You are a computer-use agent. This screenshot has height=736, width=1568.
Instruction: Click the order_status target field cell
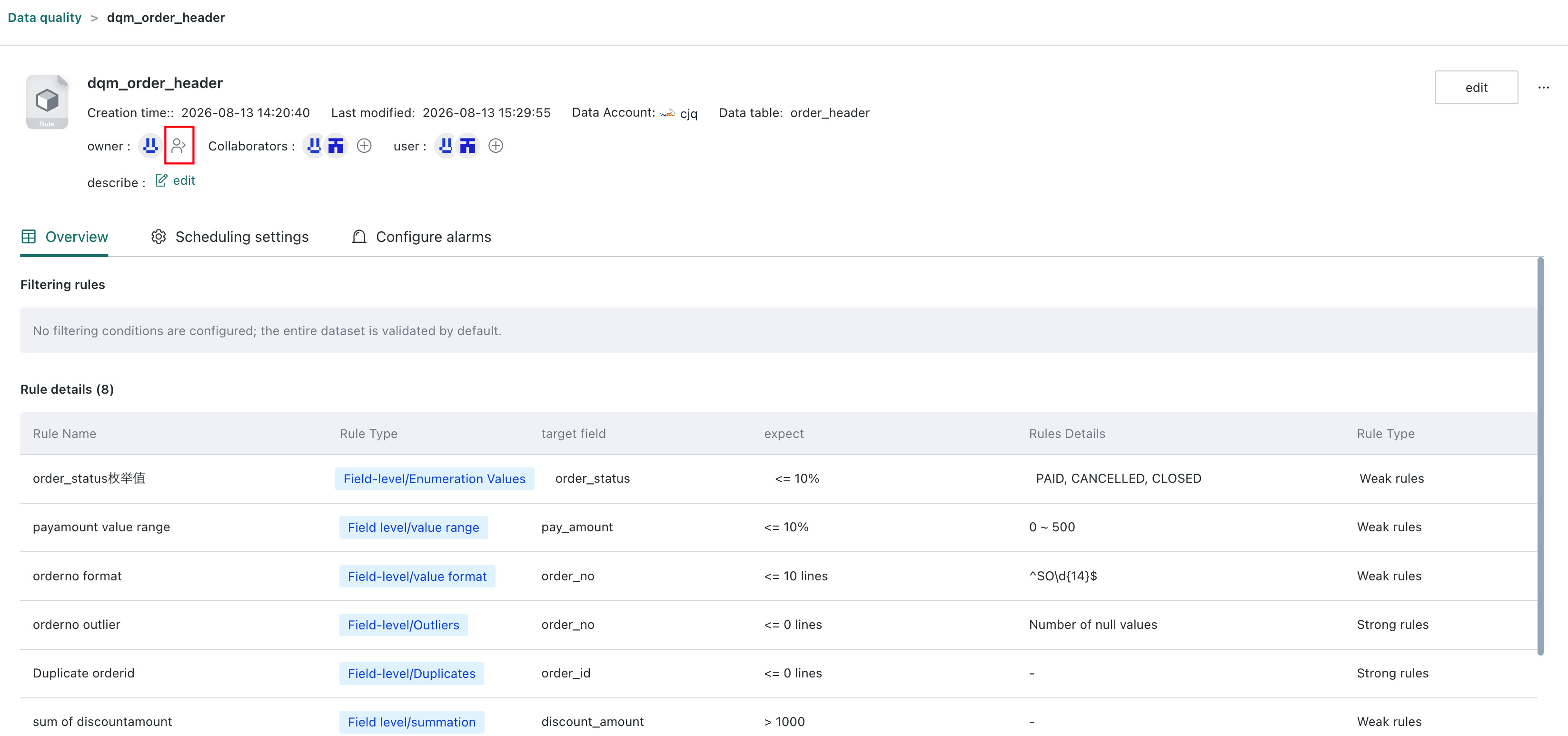coord(592,478)
